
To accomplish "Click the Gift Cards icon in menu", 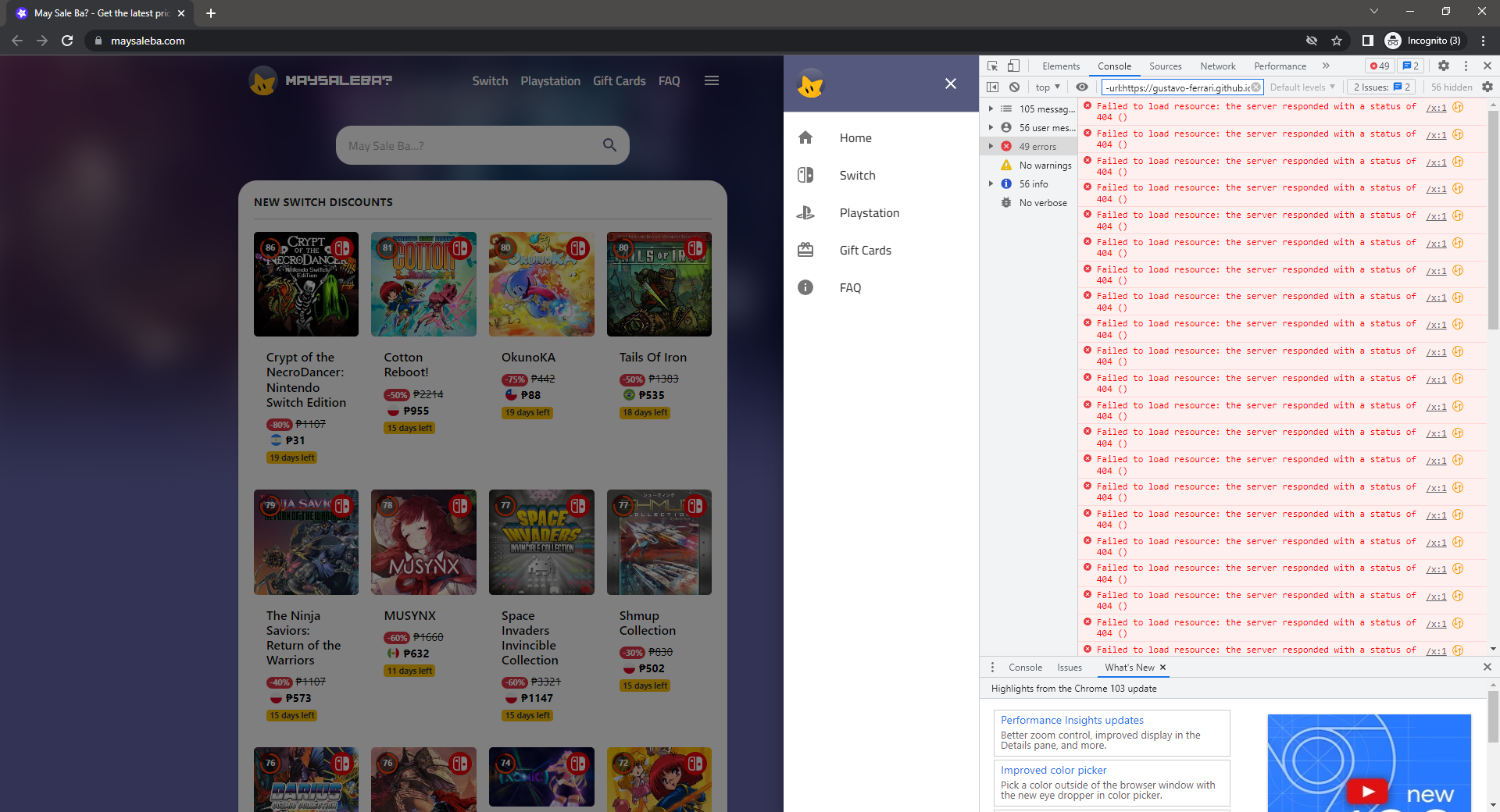I will pyautogui.click(x=805, y=251).
